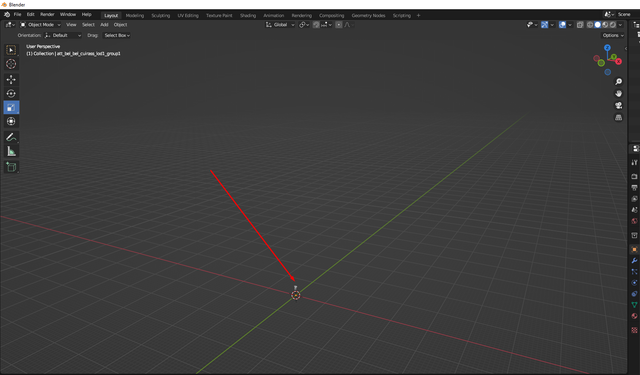Switch to Rendered viewport shading
This screenshot has height=375, width=640.
(613, 25)
